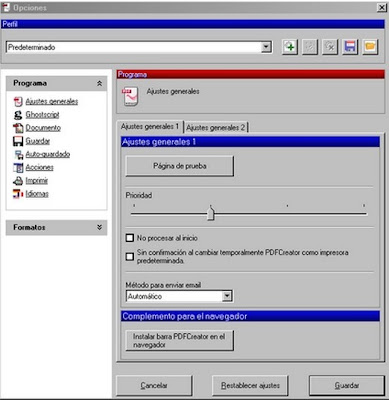
Task: Switch to the Ajustes generales 2 tab
Action: (x=216, y=127)
